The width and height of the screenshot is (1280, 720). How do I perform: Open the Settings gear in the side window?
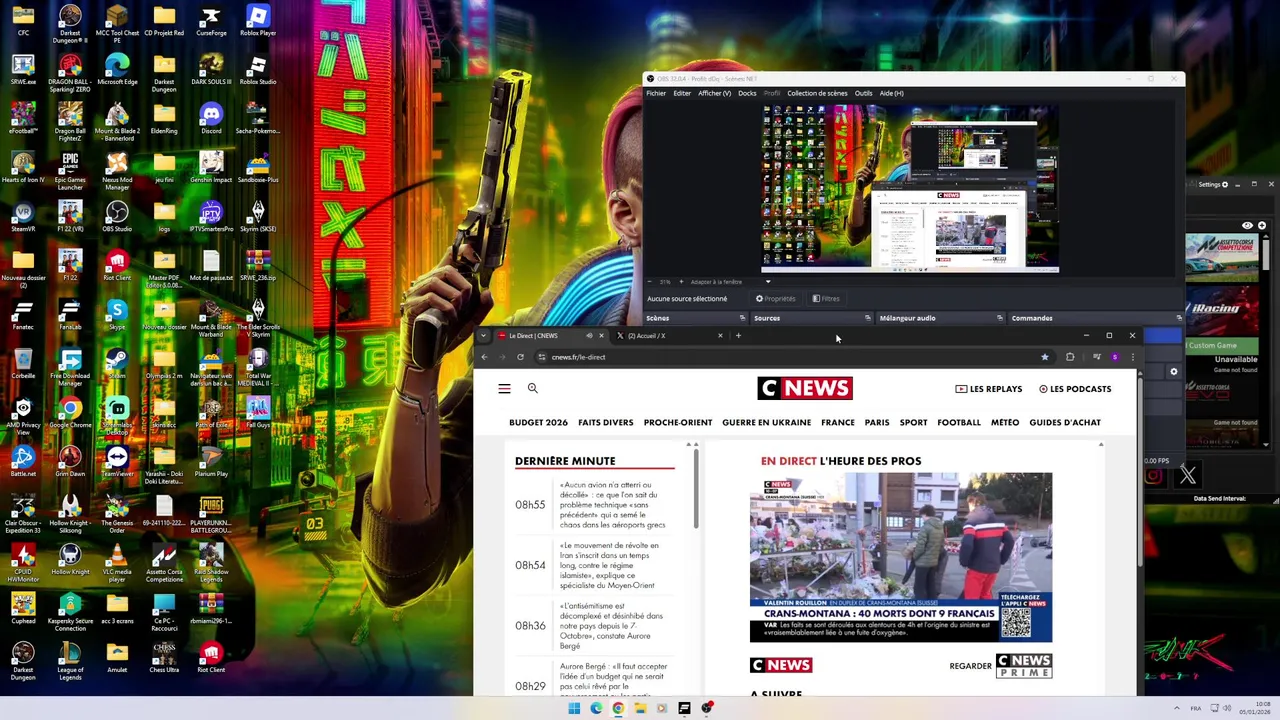click(x=1225, y=184)
